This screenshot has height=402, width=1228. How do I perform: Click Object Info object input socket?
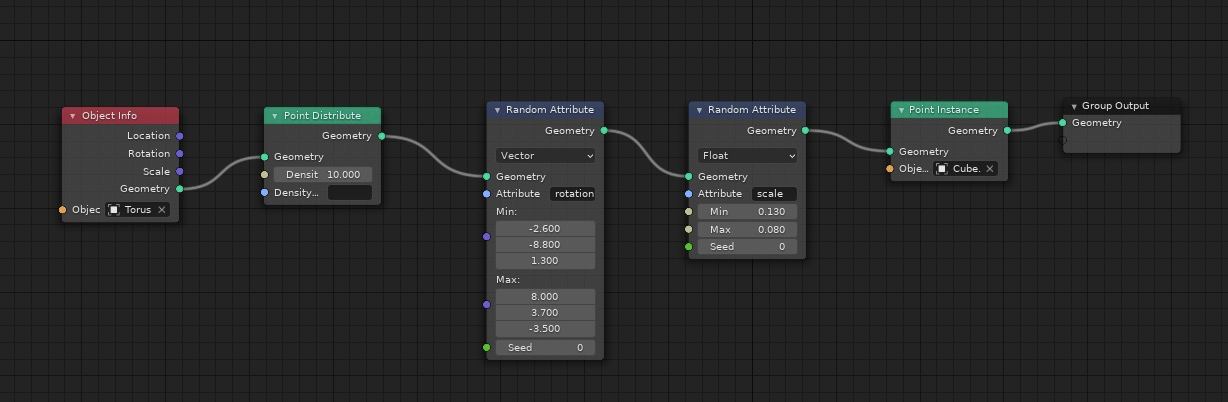click(62, 210)
